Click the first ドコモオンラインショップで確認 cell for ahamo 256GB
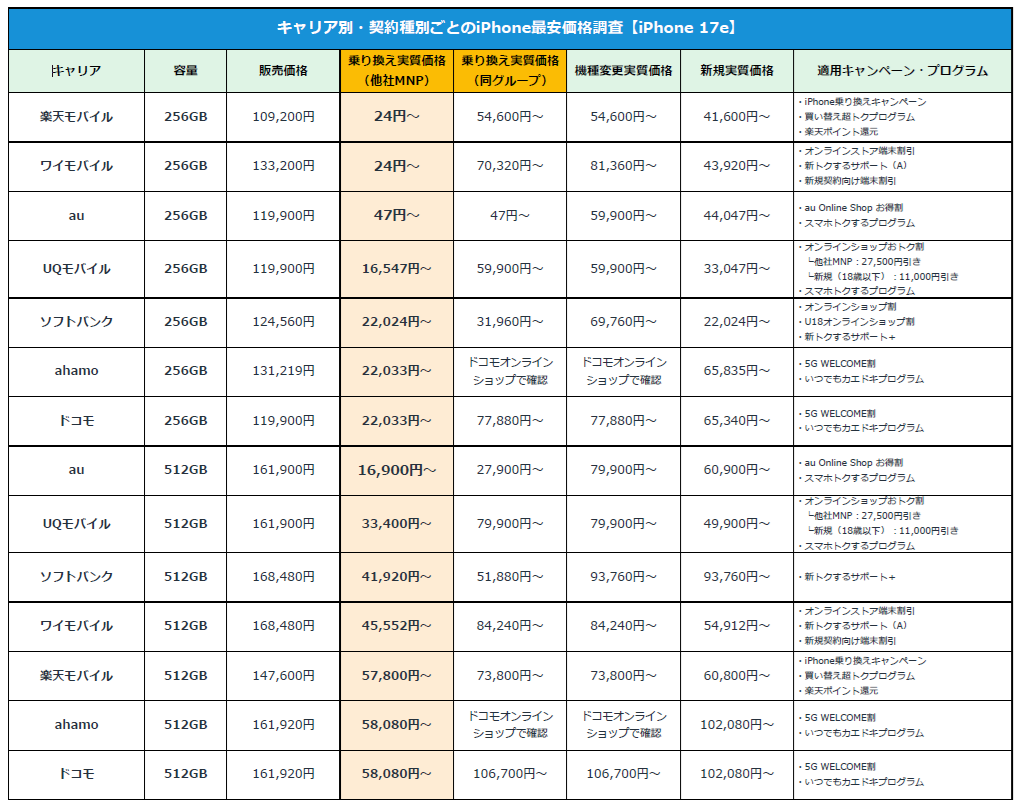 coord(510,371)
